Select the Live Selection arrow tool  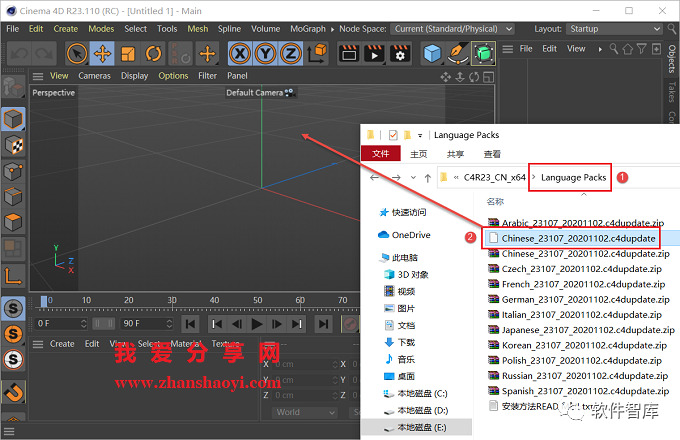pos(77,54)
